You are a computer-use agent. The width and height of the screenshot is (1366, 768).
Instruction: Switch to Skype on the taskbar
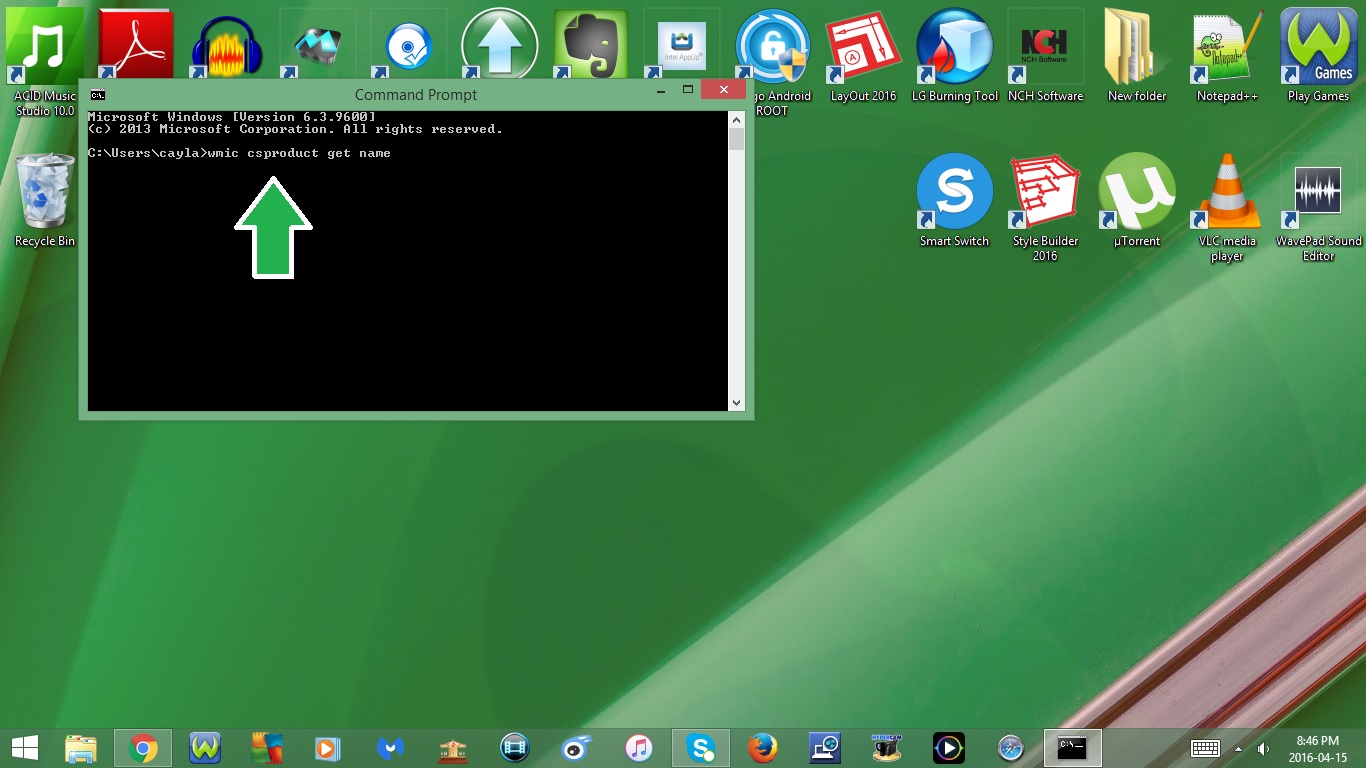701,747
